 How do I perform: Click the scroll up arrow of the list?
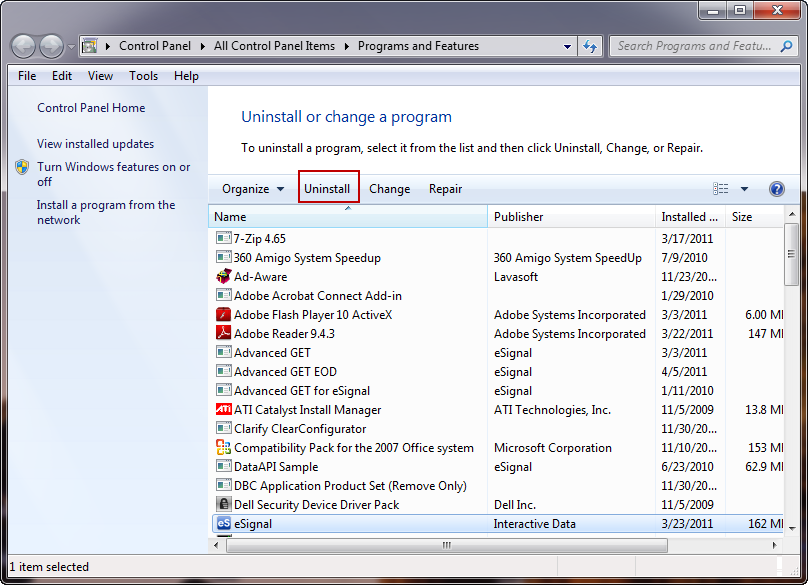tap(792, 213)
